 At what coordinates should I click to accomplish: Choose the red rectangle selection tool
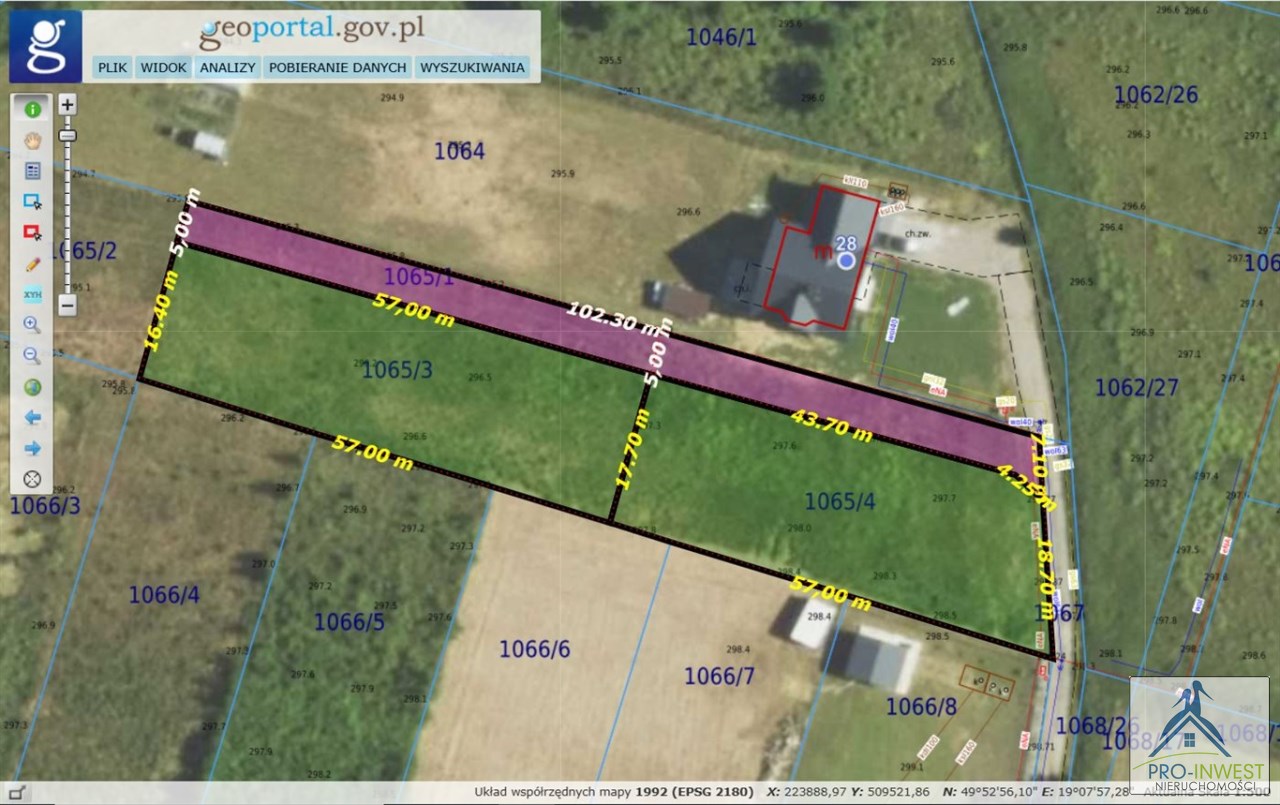(32, 232)
